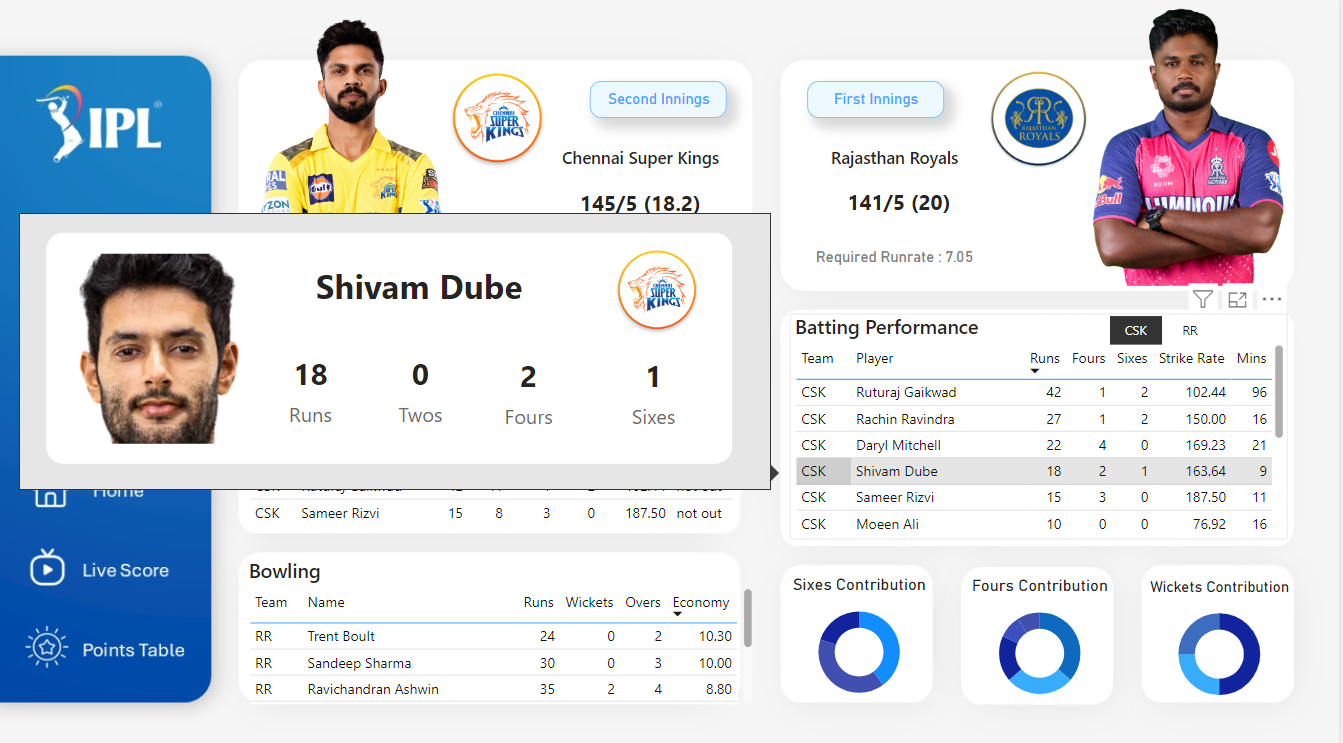Sort batting table by Fours column
Image resolution: width=1343 pixels, height=743 pixels.
point(1088,358)
